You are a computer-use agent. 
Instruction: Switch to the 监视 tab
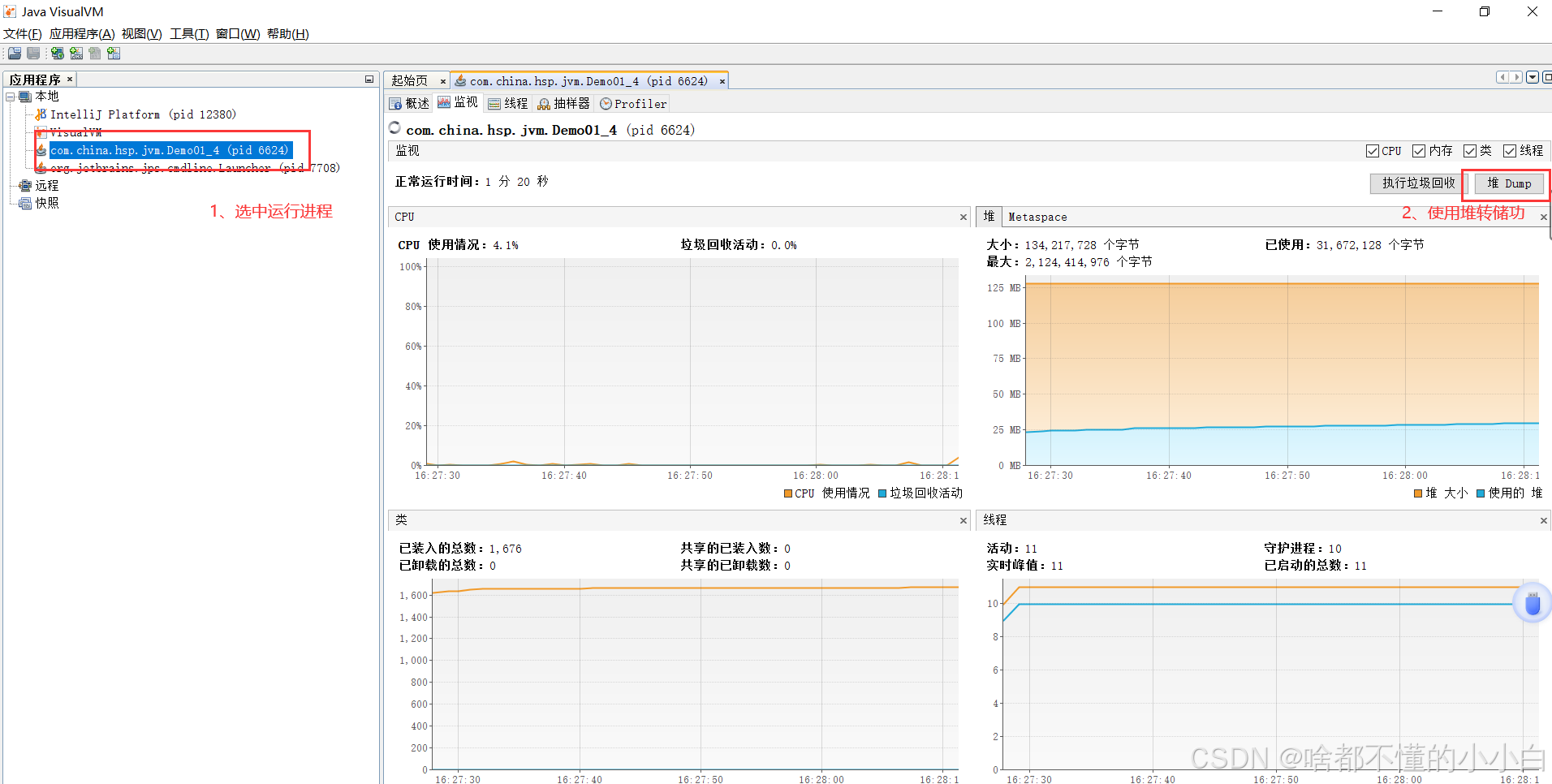pyautogui.click(x=459, y=103)
